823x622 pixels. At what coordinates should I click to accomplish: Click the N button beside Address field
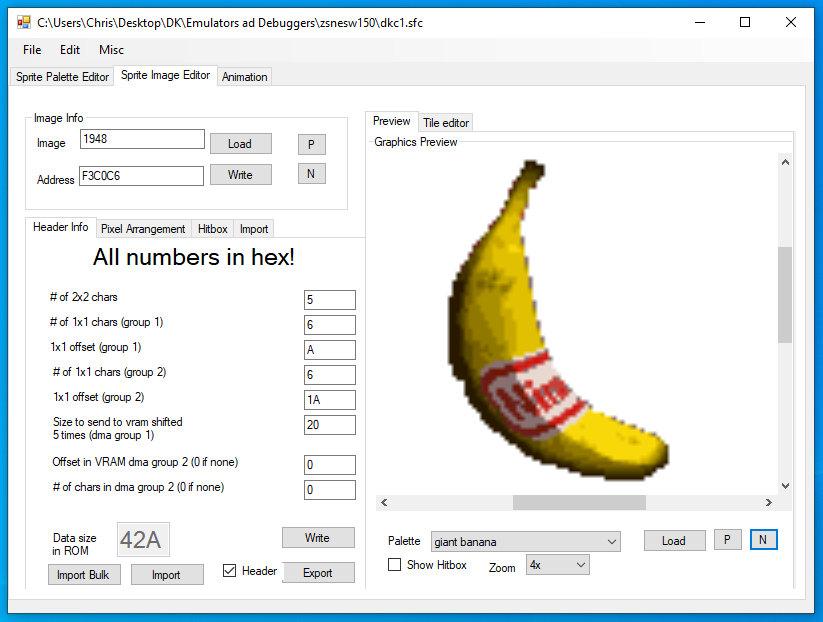[311, 174]
